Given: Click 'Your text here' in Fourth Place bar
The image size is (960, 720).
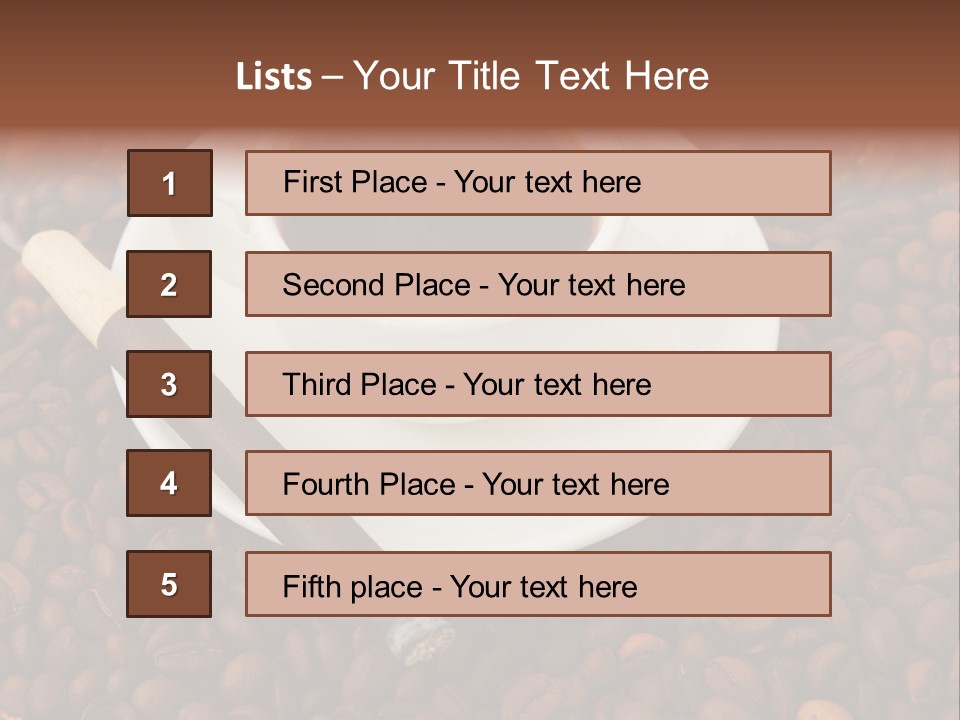Looking at the screenshot, I should (x=575, y=485).
